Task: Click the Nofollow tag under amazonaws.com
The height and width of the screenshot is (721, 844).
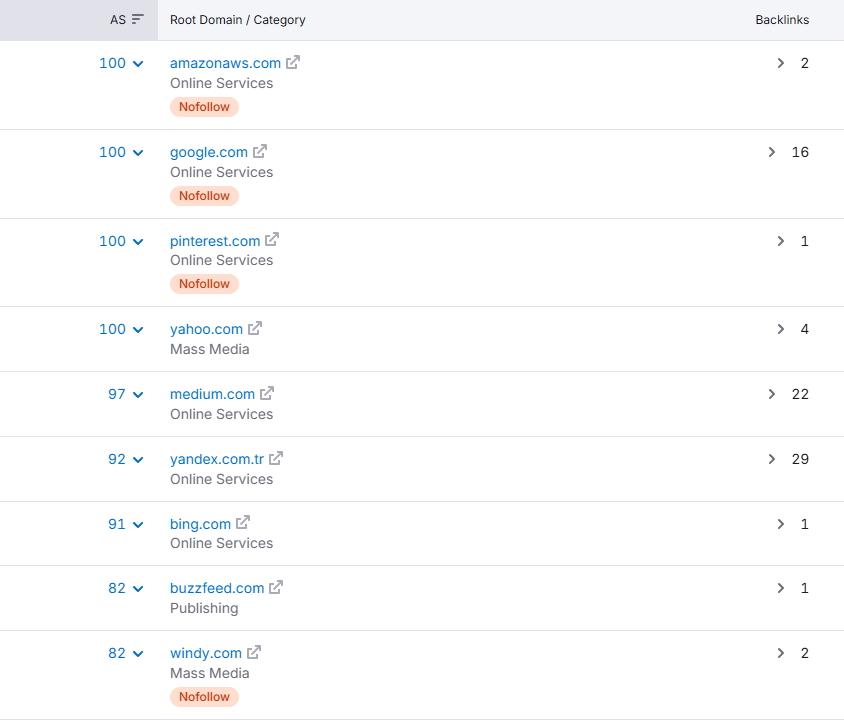Action: 205,107
